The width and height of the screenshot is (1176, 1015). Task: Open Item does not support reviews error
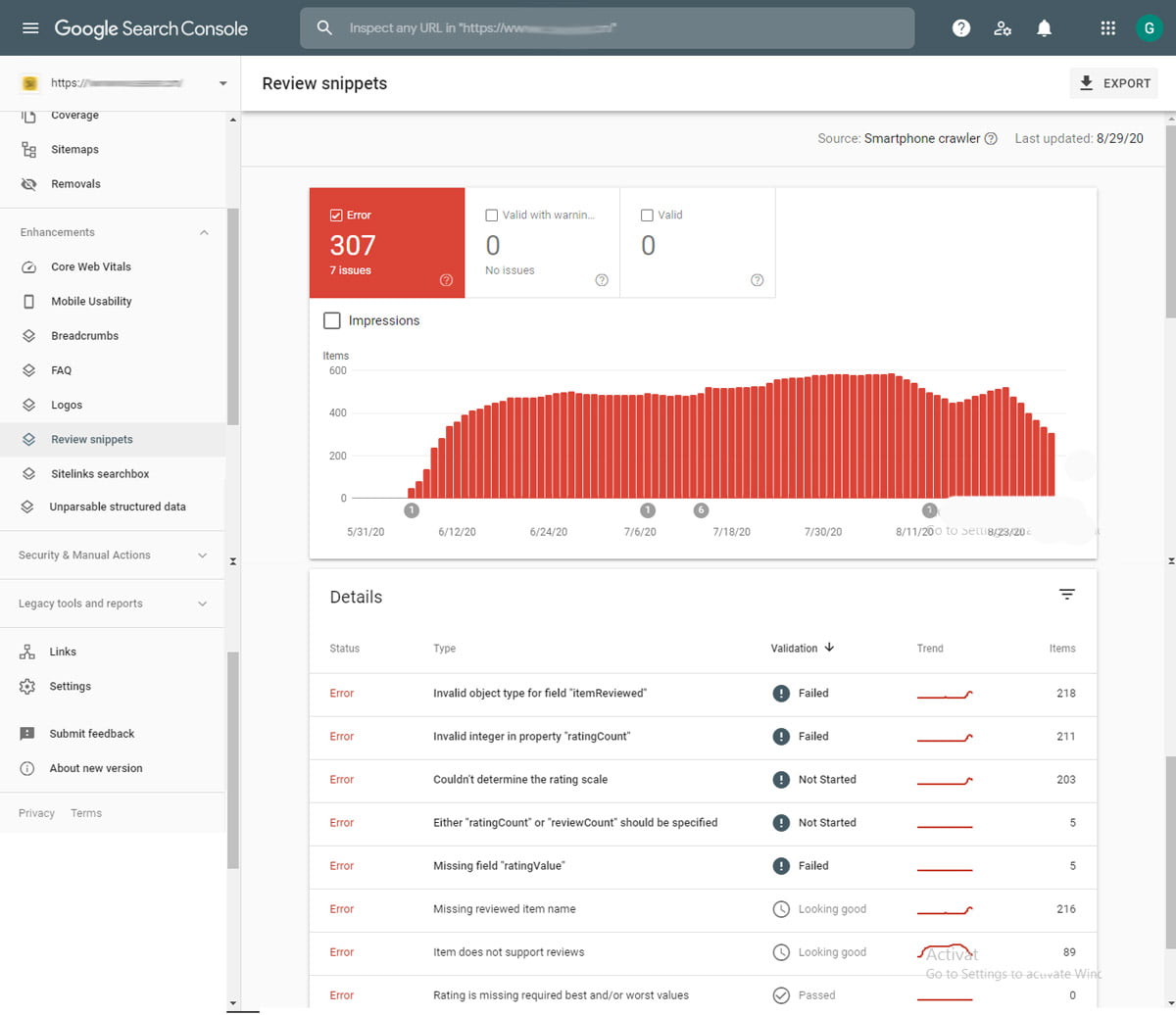tap(704, 952)
